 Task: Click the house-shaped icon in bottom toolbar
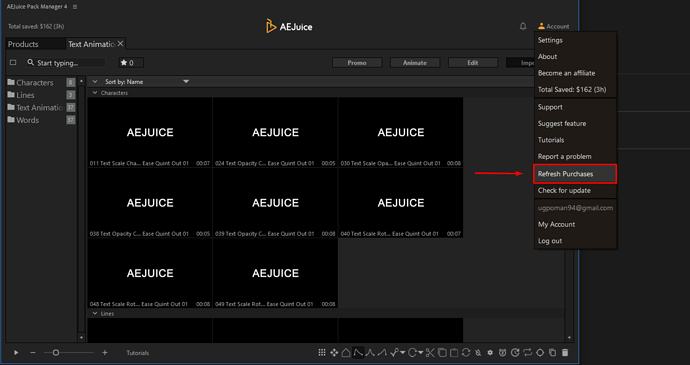tap(346, 353)
